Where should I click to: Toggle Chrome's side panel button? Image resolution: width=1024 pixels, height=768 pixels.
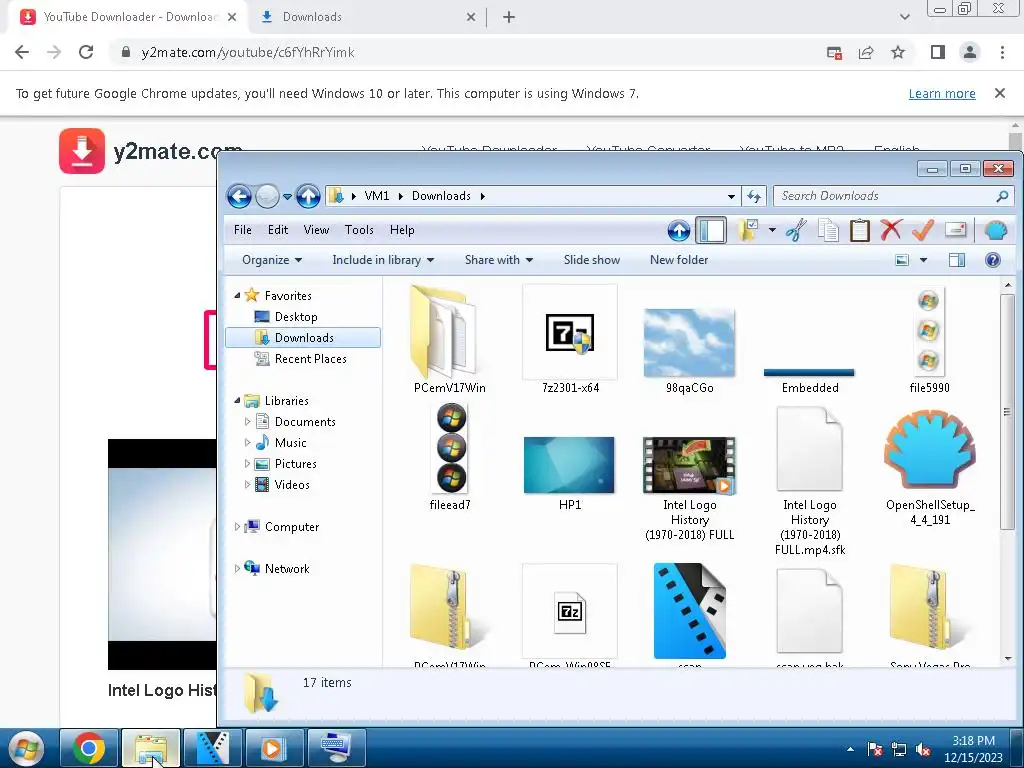(x=938, y=52)
